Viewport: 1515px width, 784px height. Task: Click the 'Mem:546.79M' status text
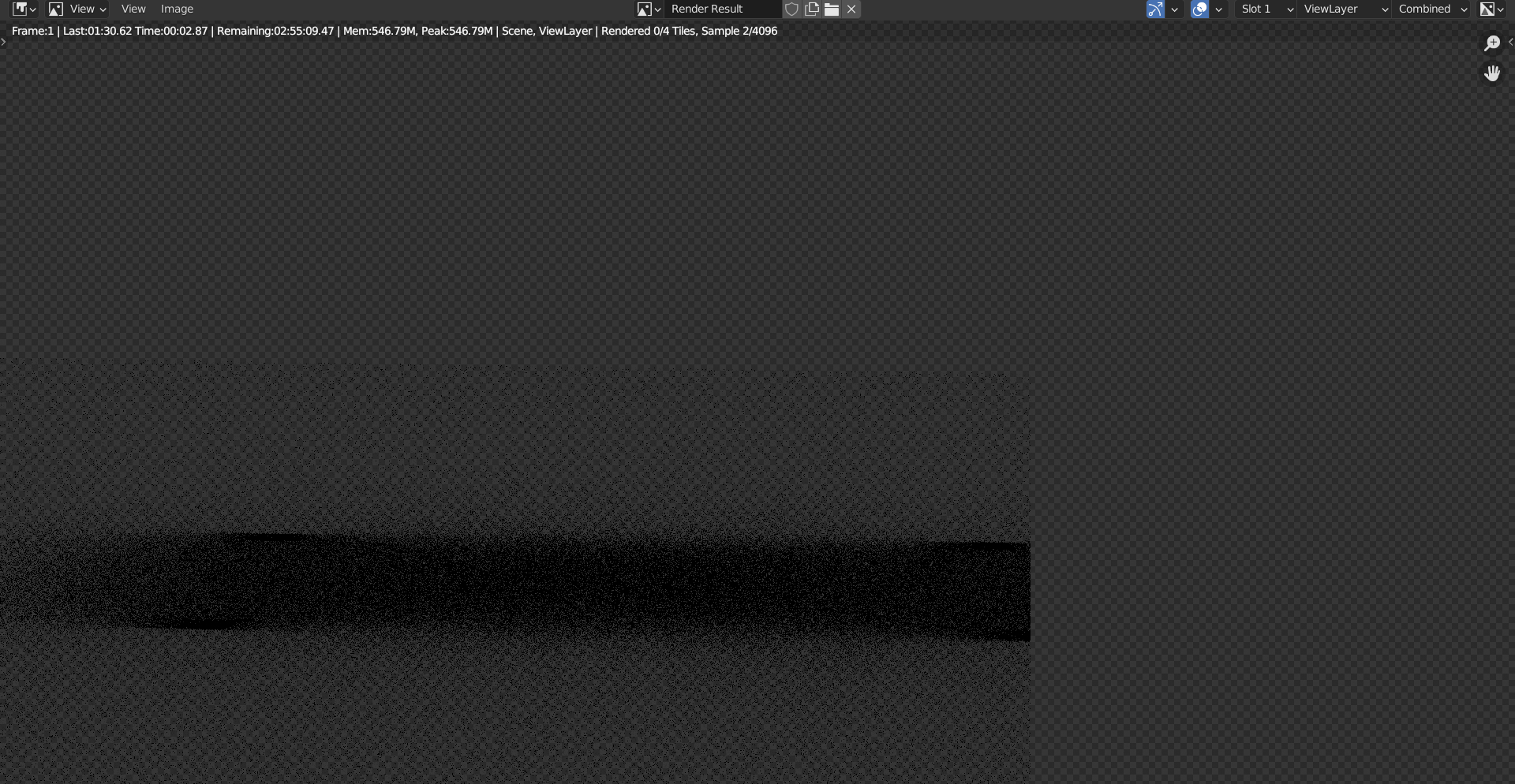pos(379,31)
